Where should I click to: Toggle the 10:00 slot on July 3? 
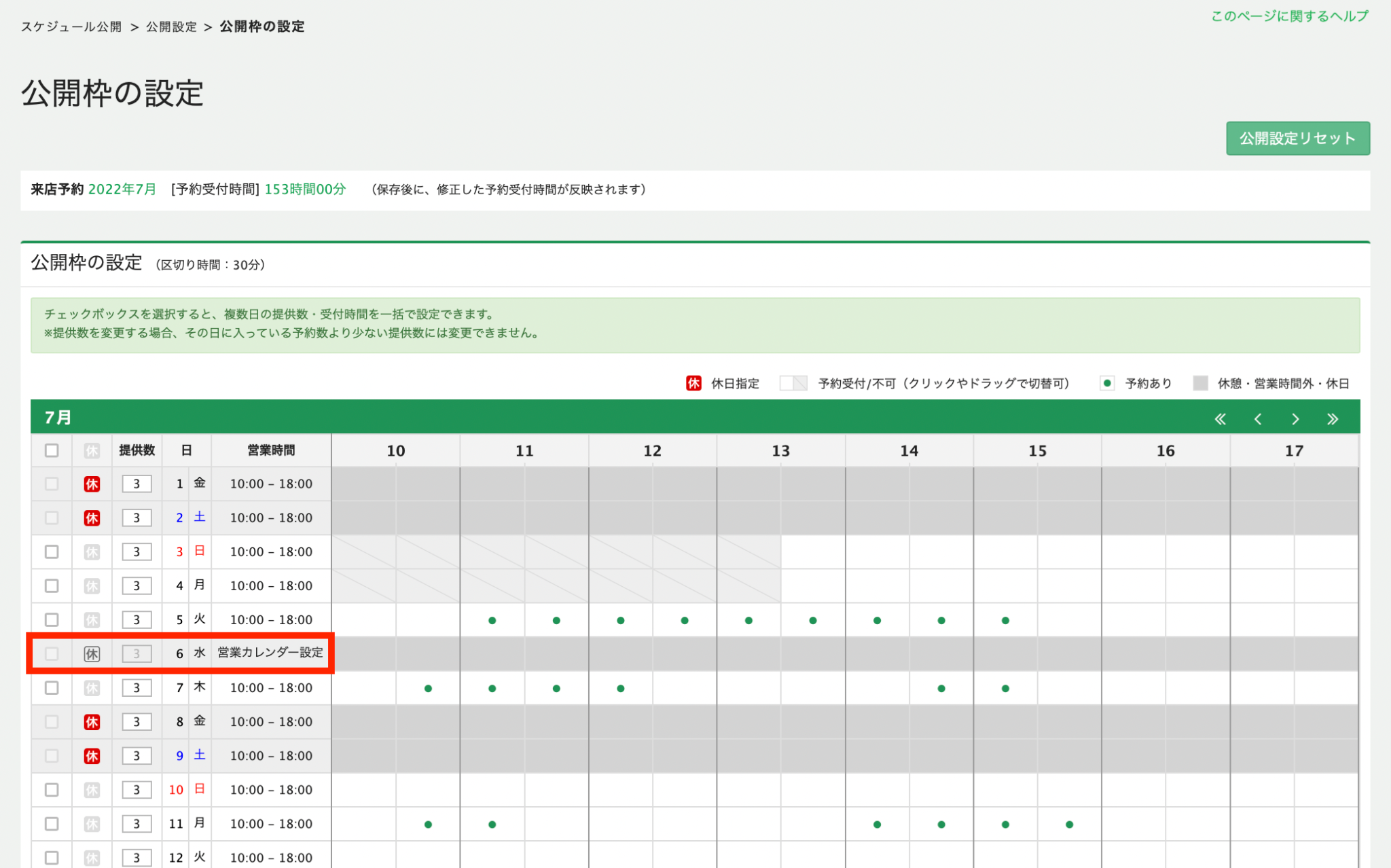click(x=364, y=552)
